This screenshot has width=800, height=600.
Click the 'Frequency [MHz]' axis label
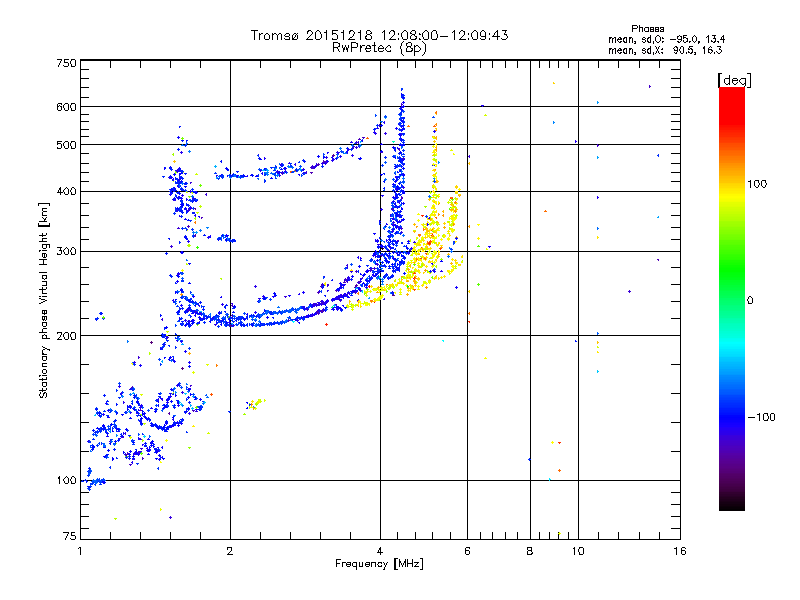tap(379, 564)
